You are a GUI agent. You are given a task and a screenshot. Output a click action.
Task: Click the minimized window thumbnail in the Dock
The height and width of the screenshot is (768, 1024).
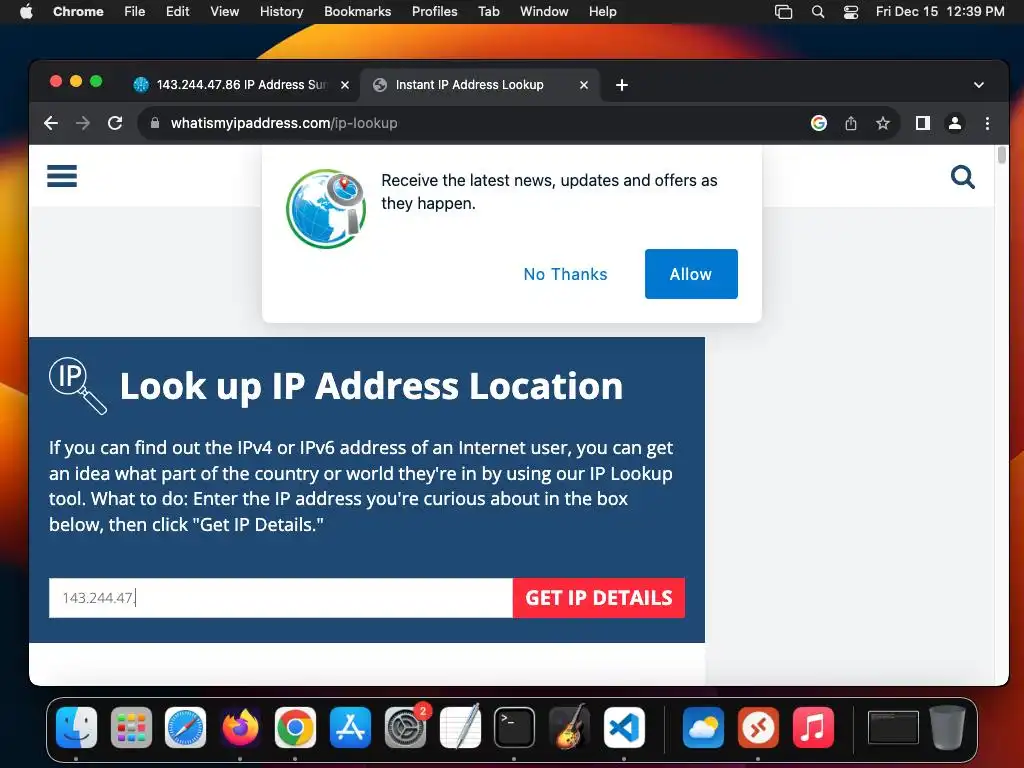[893, 727]
